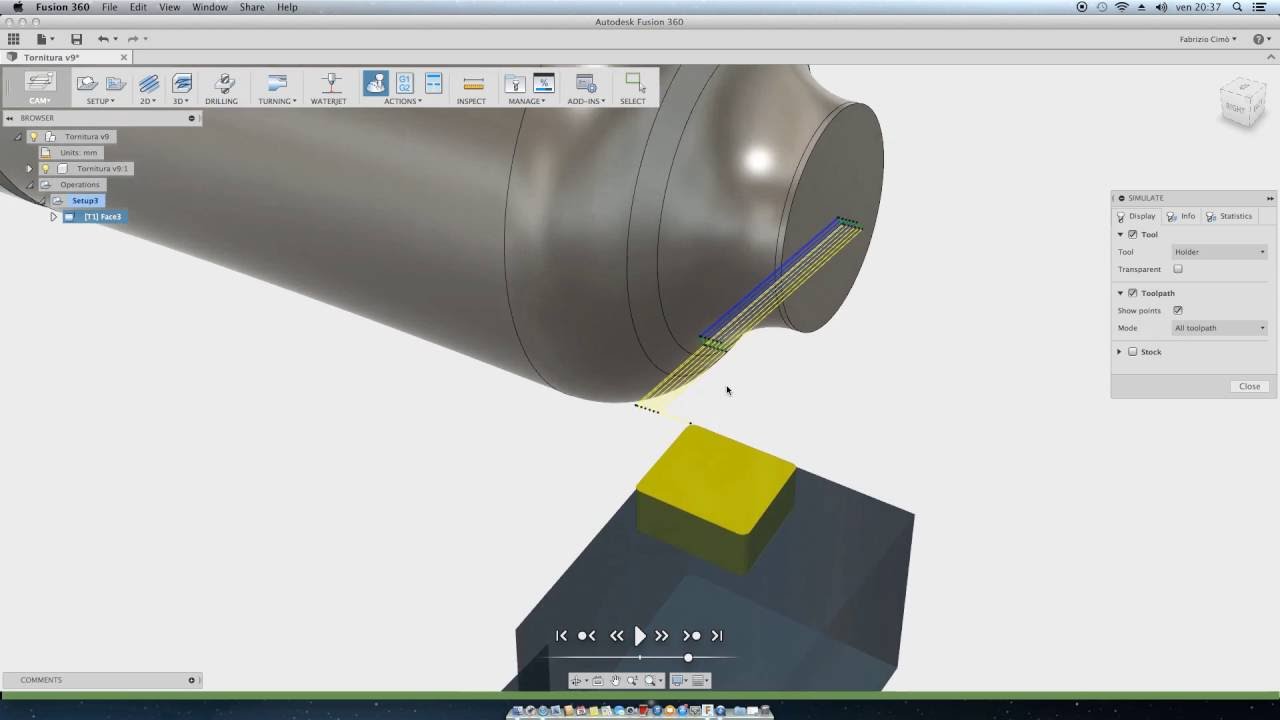Select the Pan hand tool
Screen dimensions: 1280x720
coord(616,680)
